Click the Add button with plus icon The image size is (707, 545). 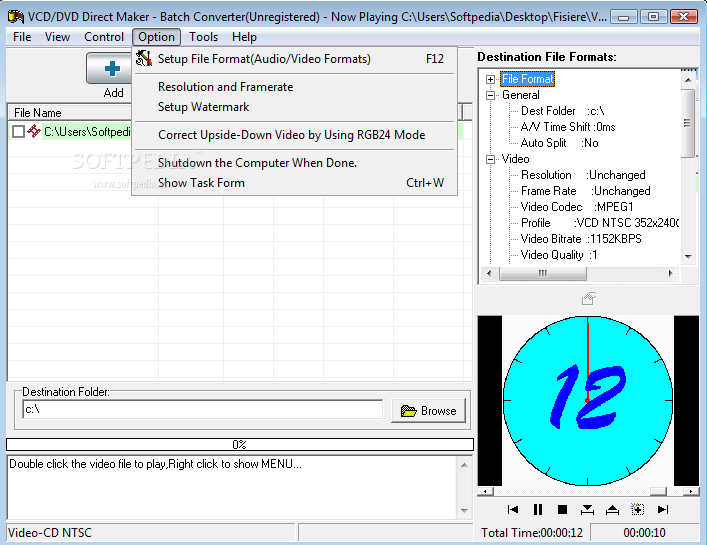tap(110, 68)
